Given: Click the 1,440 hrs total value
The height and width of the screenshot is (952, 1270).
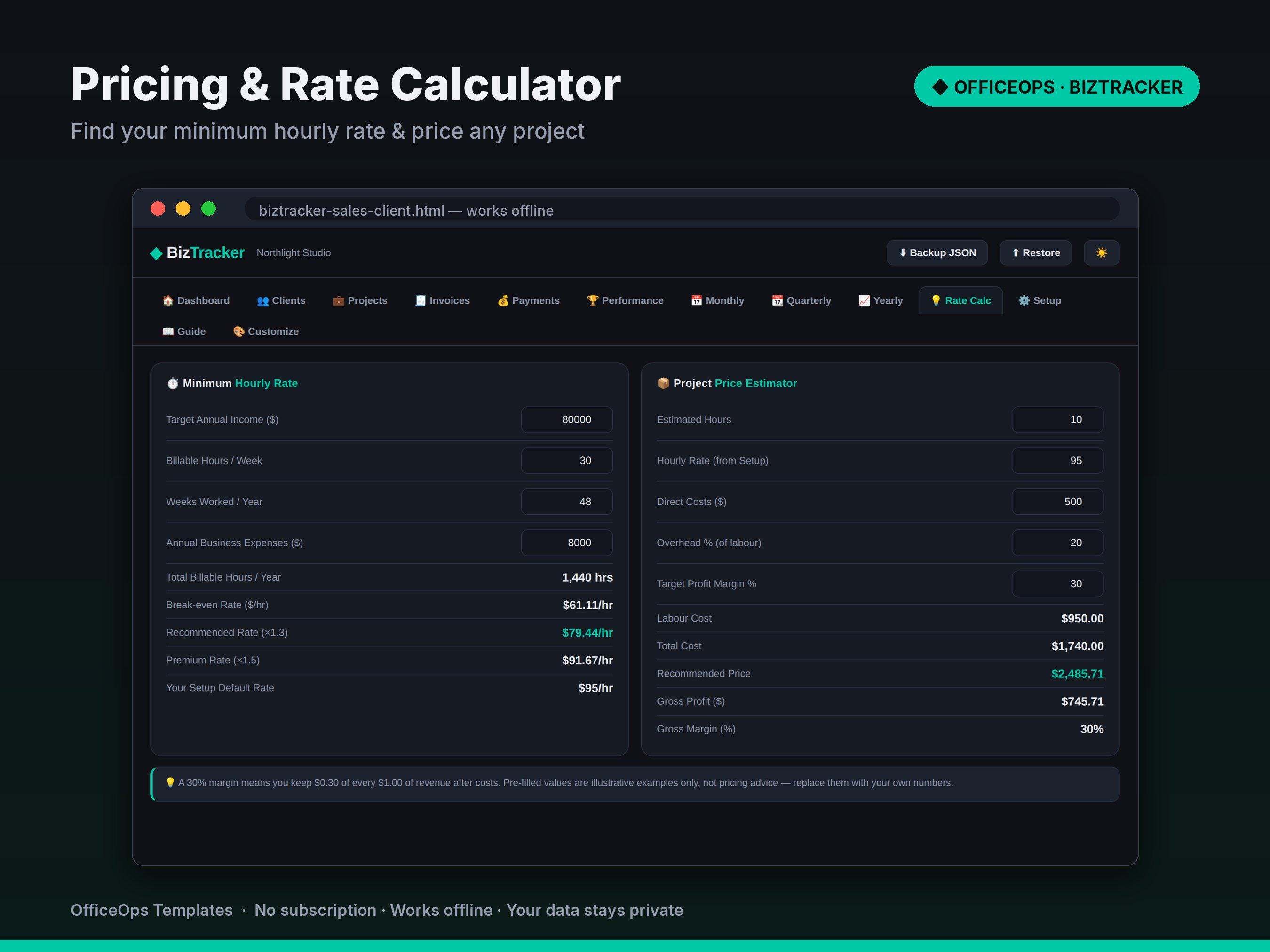Looking at the screenshot, I should (587, 578).
